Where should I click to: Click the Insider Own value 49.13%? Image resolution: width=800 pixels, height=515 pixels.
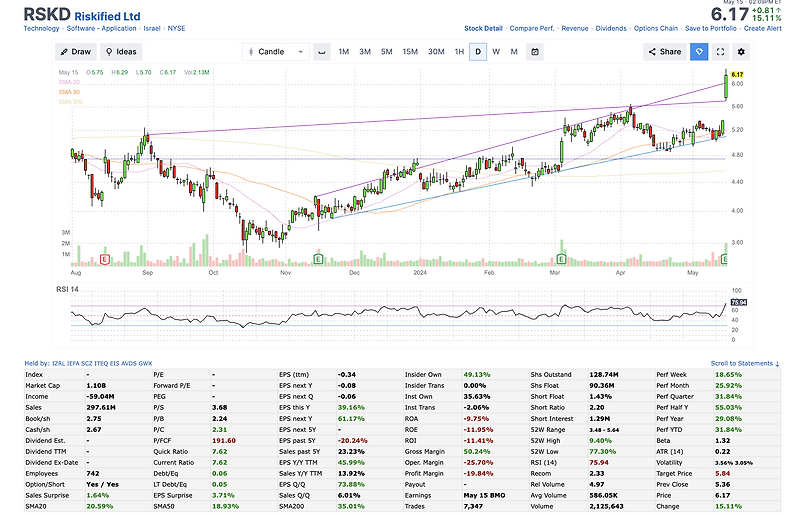477,375
